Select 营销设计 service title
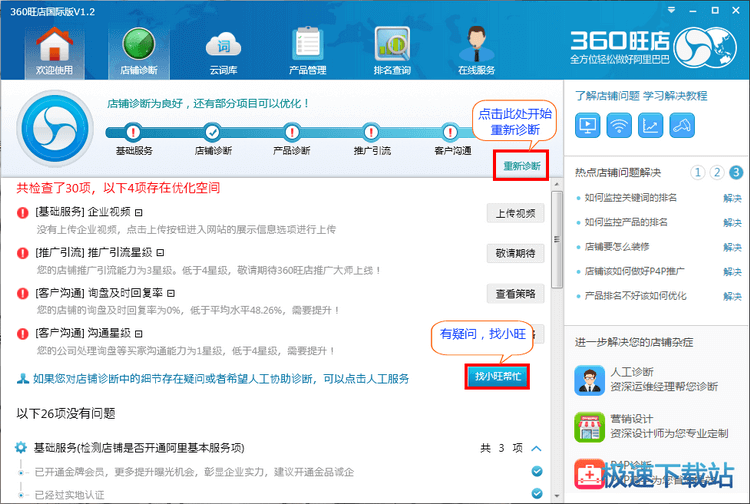 [632, 419]
